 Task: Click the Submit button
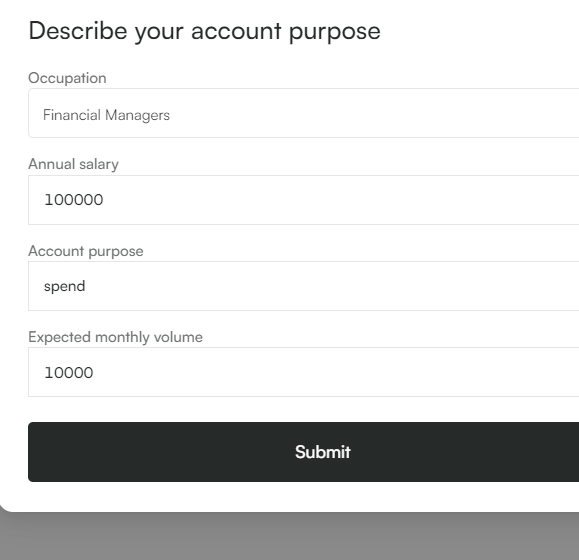tap(304, 452)
